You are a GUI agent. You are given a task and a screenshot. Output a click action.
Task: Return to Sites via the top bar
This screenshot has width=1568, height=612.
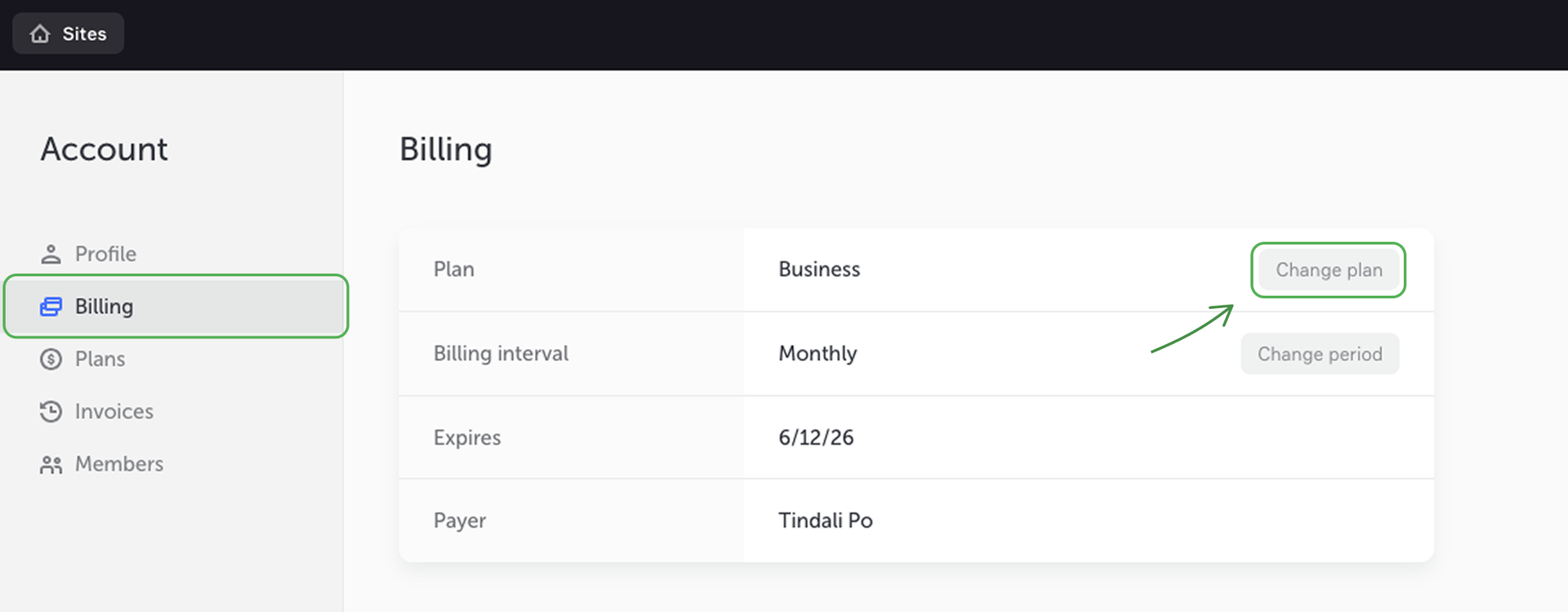pos(69,34)
